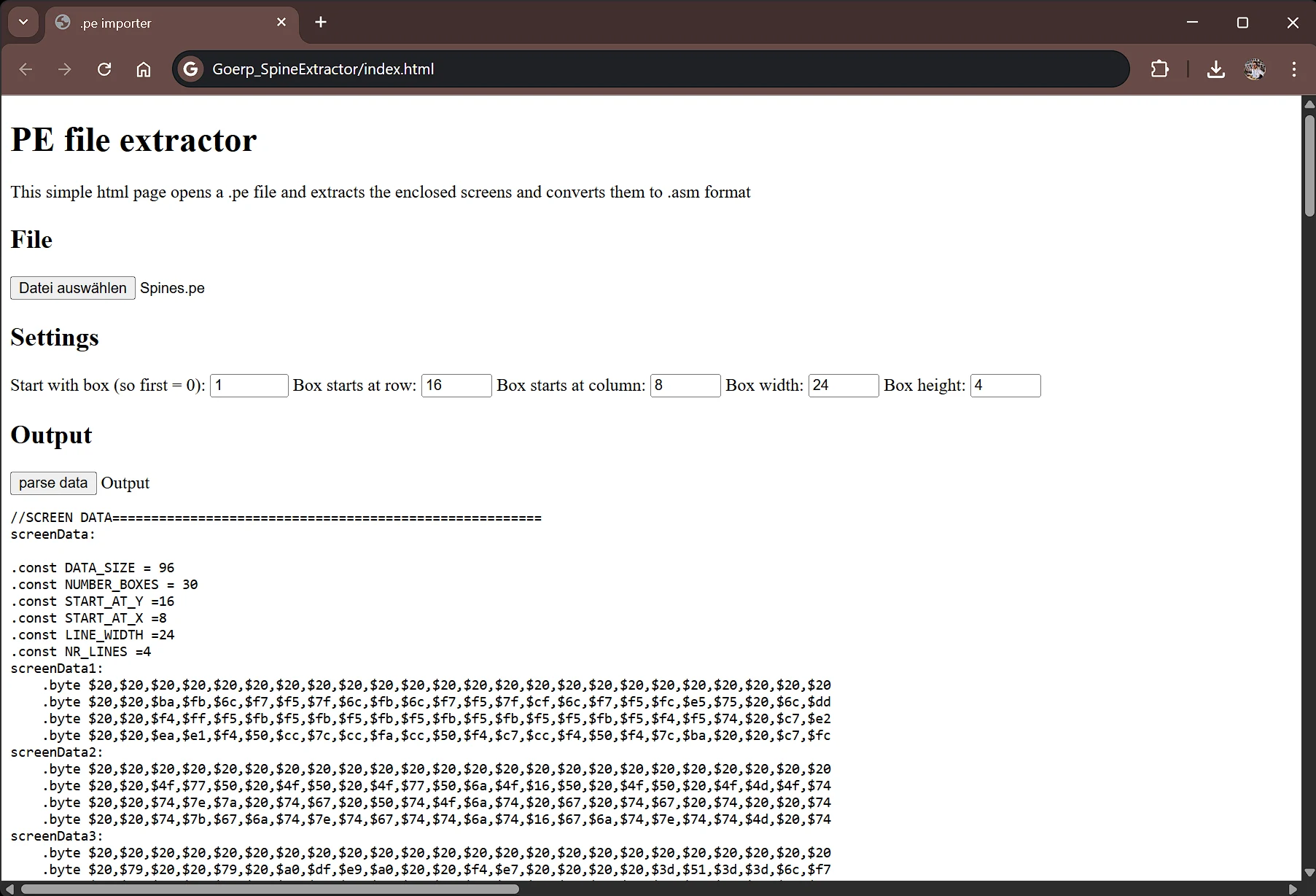The image size is (1316, 896).
Task: Open the user profile avatar
Action: (1255, 69)
